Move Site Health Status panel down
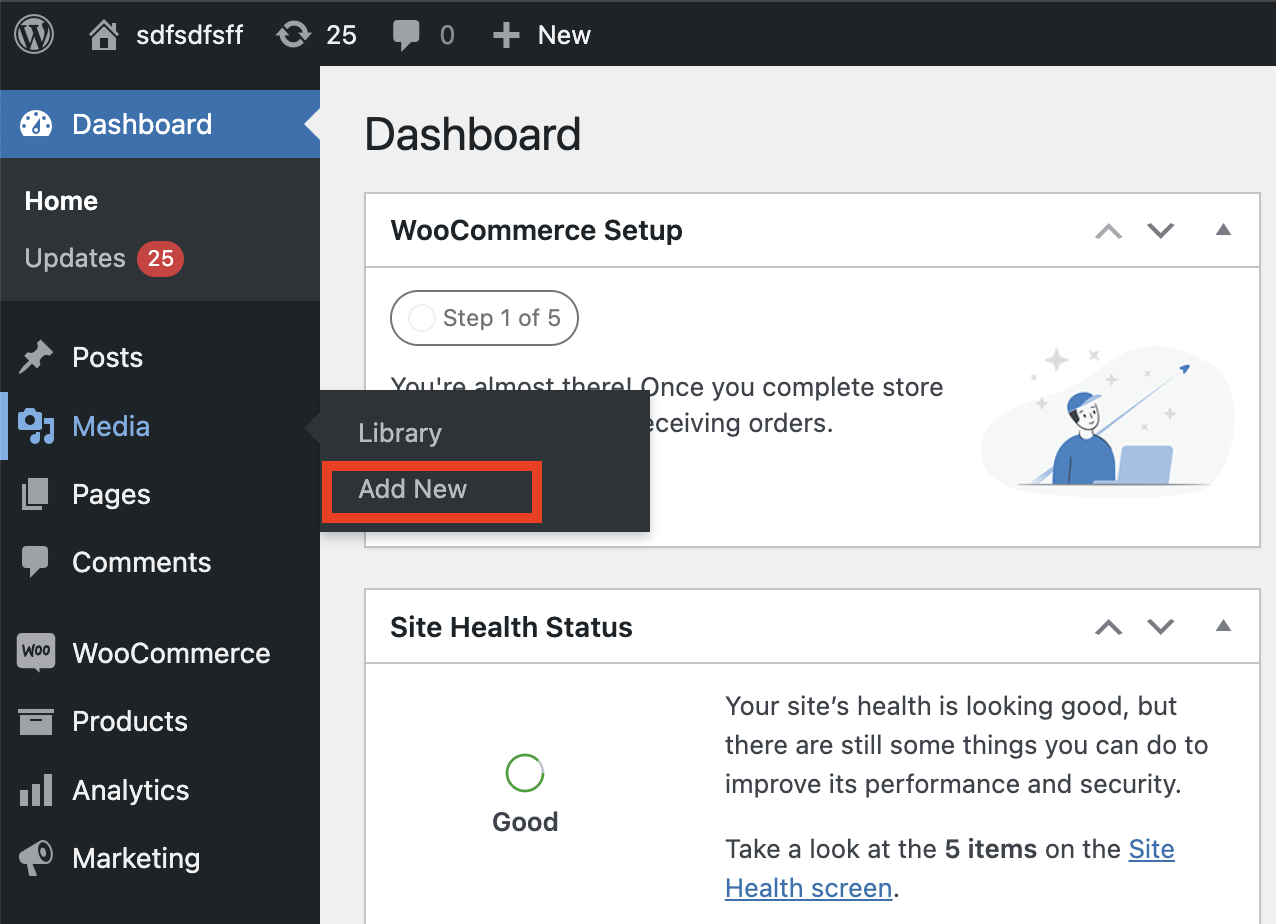The height and width of the screenshot is (924, 1276). (x=1160, y=627)
